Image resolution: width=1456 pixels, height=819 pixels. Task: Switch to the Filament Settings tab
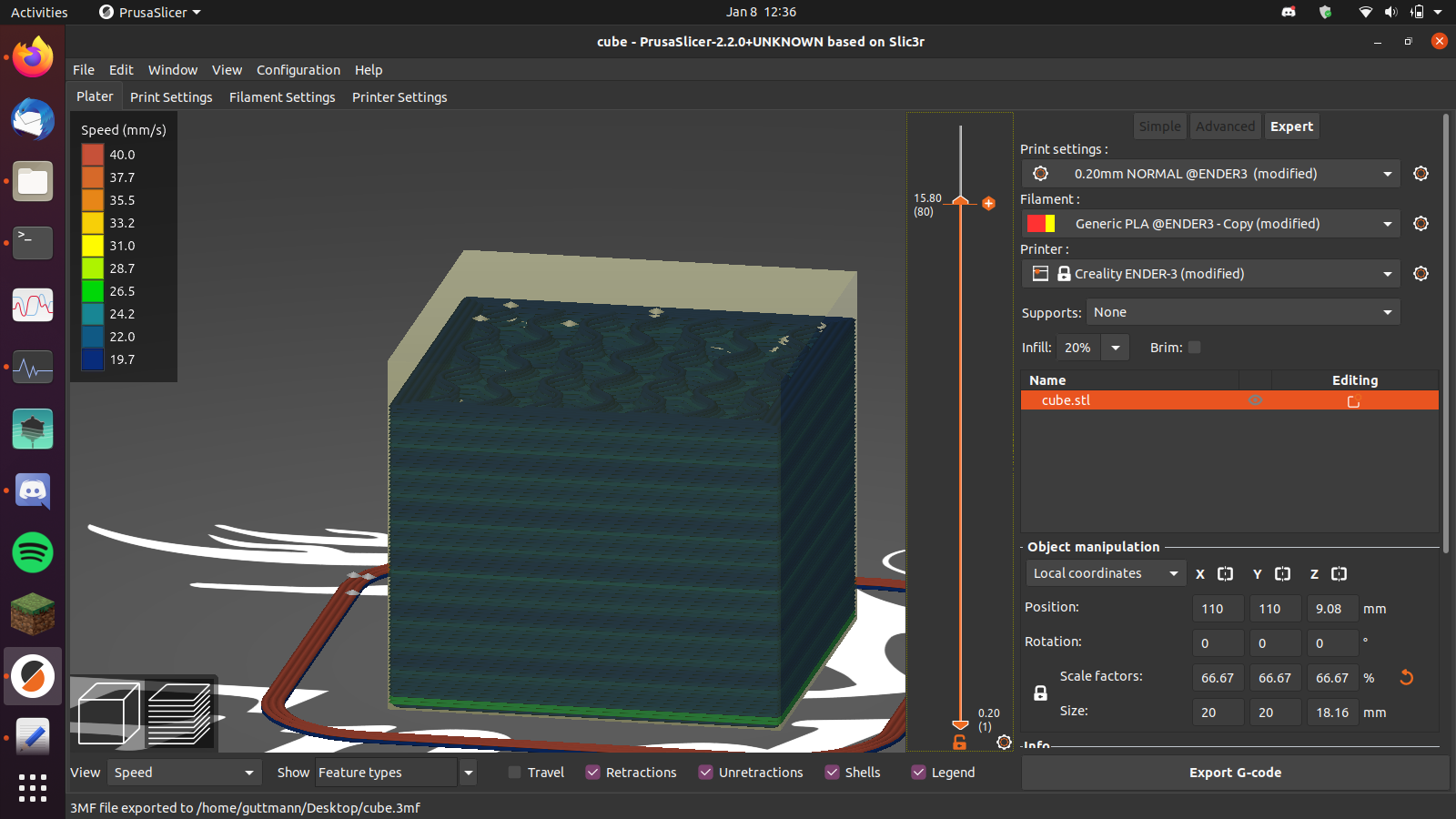282,97
